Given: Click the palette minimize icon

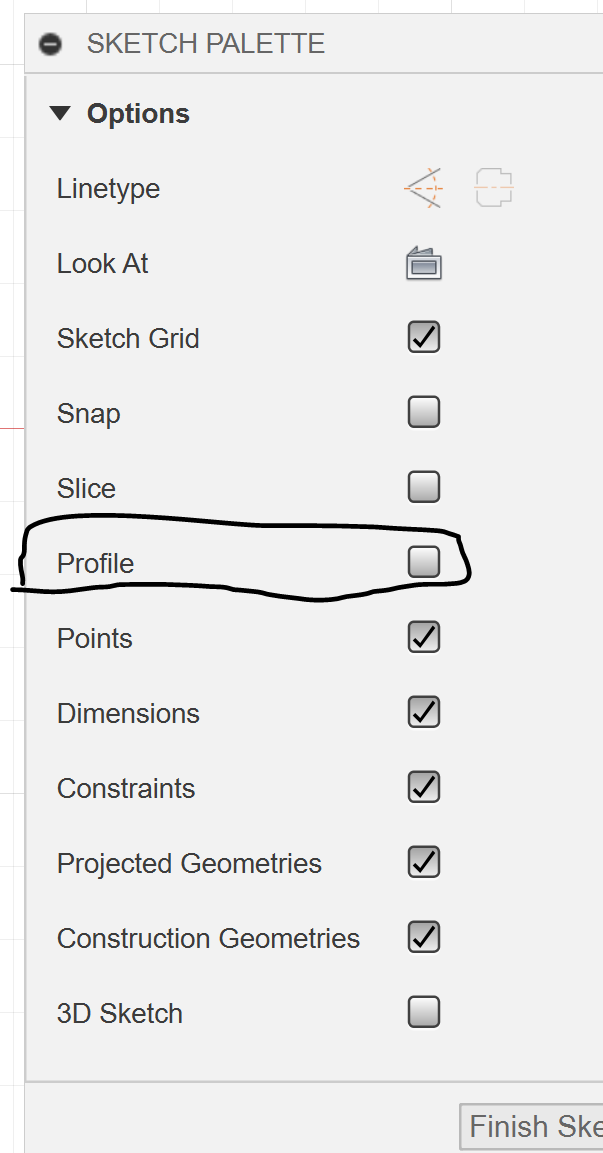Looking at the screenshot, I should coord(49,44).
